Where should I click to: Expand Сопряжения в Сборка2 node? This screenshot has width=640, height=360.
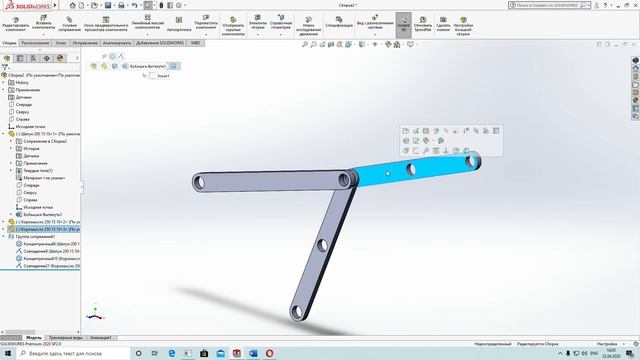(x=11, y=141)
